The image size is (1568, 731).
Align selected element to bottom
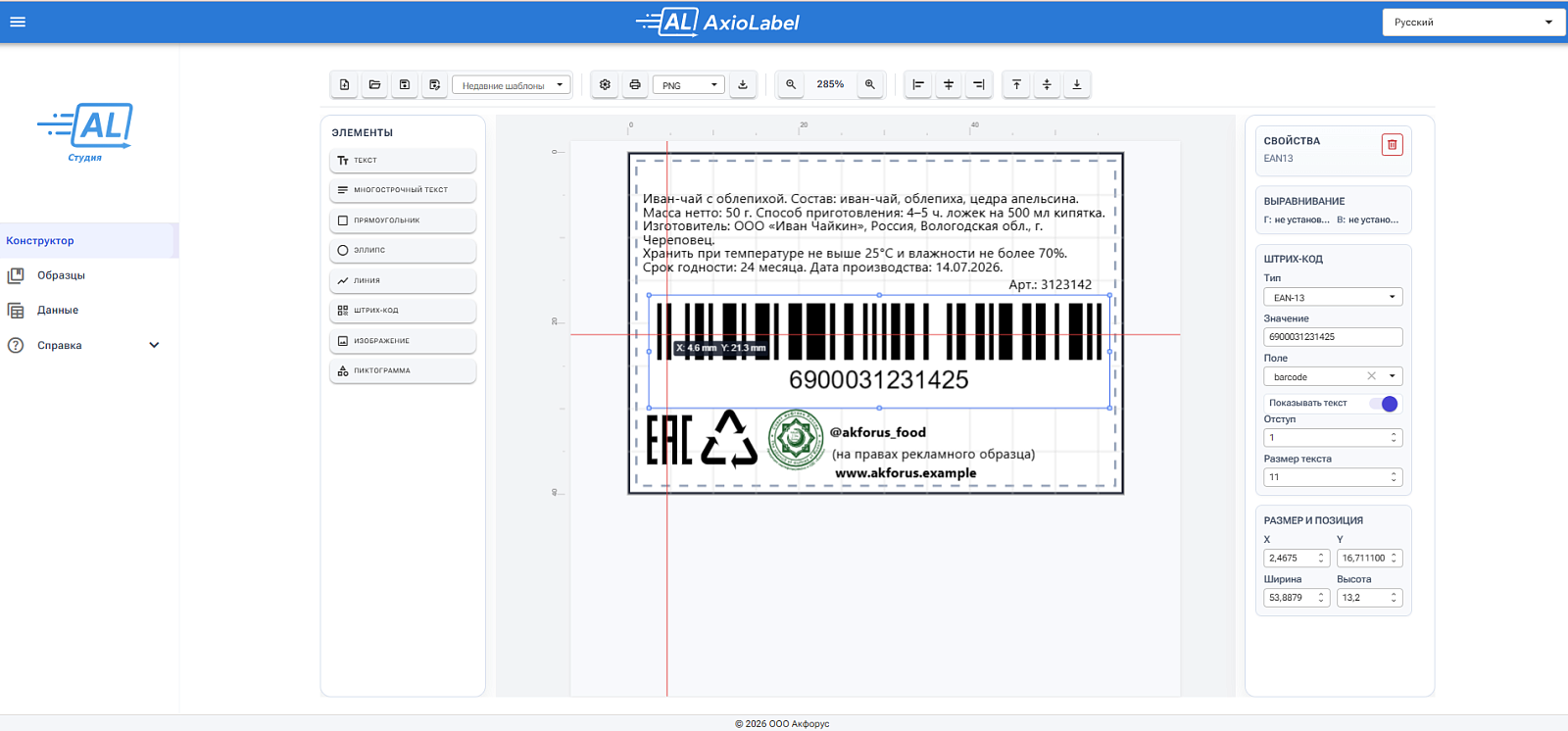1077,85
